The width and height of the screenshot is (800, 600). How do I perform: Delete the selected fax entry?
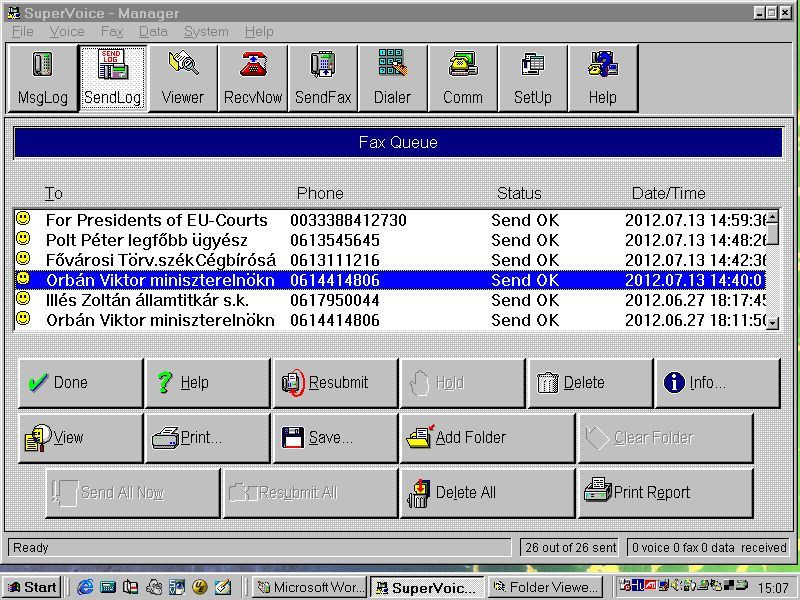590,383
